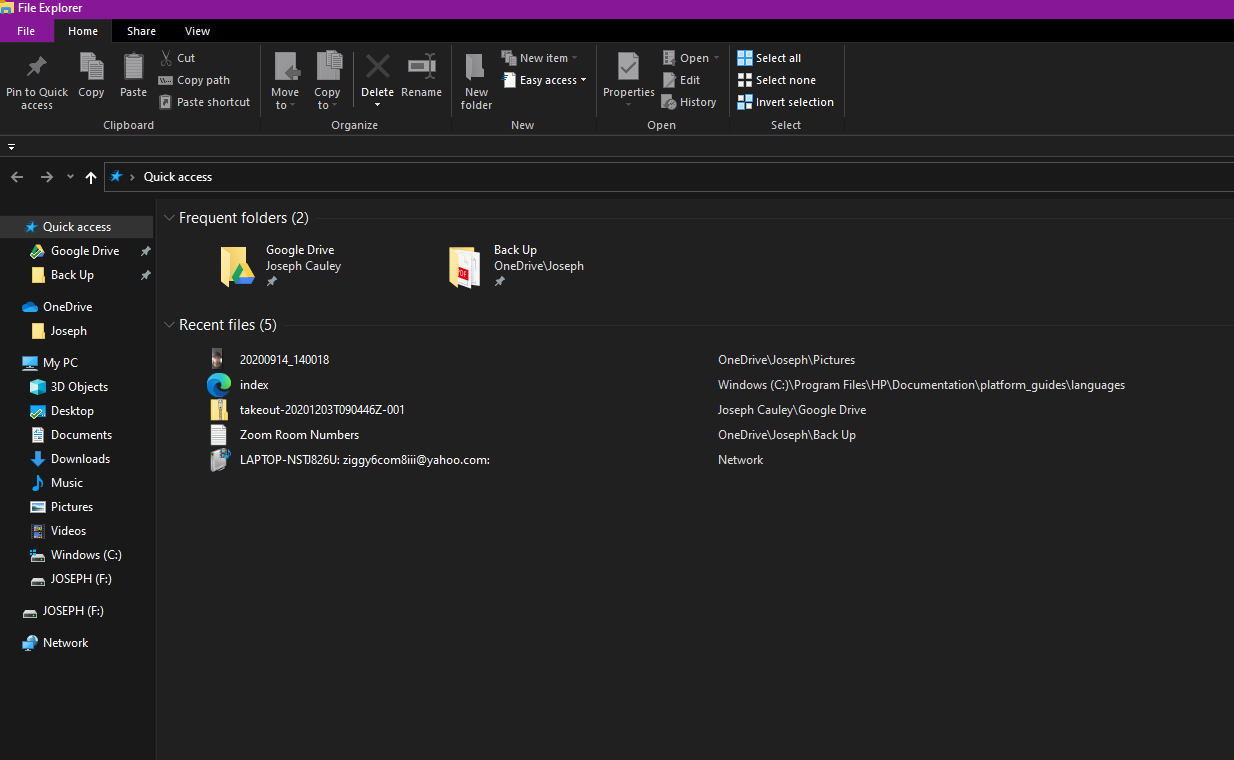The image size is (1234, 760).
Task: Select the 20200914_140018 recent file
Action: coord(284,360)
